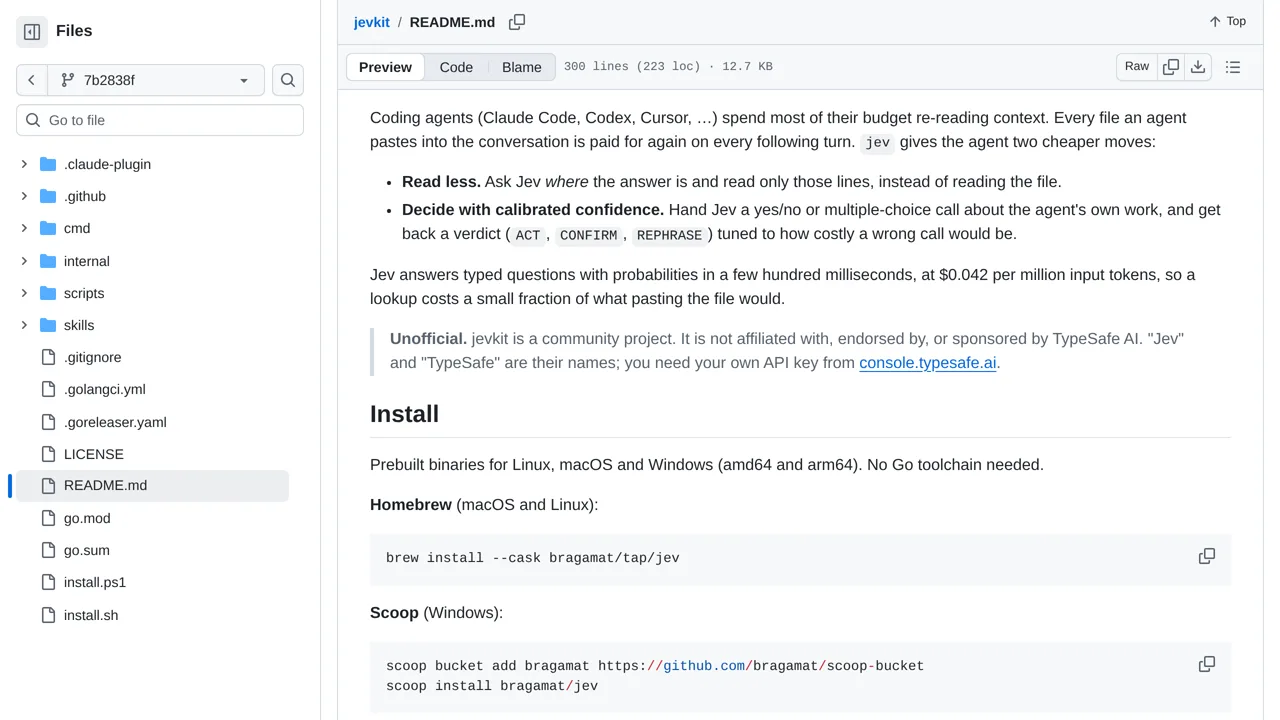Open the outline list icon
The image size is (1280, 720).
coord(1233,67)
